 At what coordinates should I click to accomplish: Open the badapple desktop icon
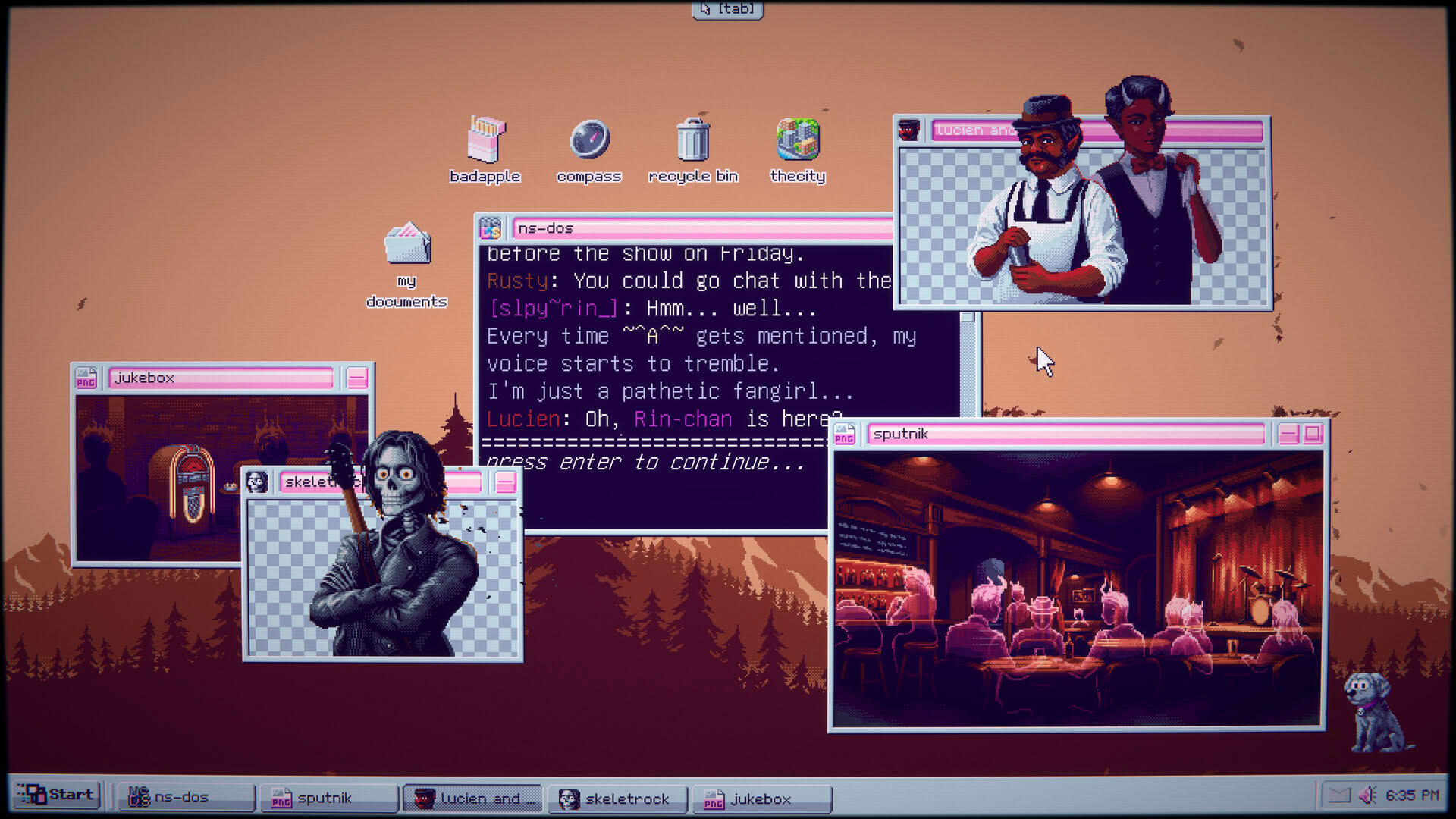point(485,149)
